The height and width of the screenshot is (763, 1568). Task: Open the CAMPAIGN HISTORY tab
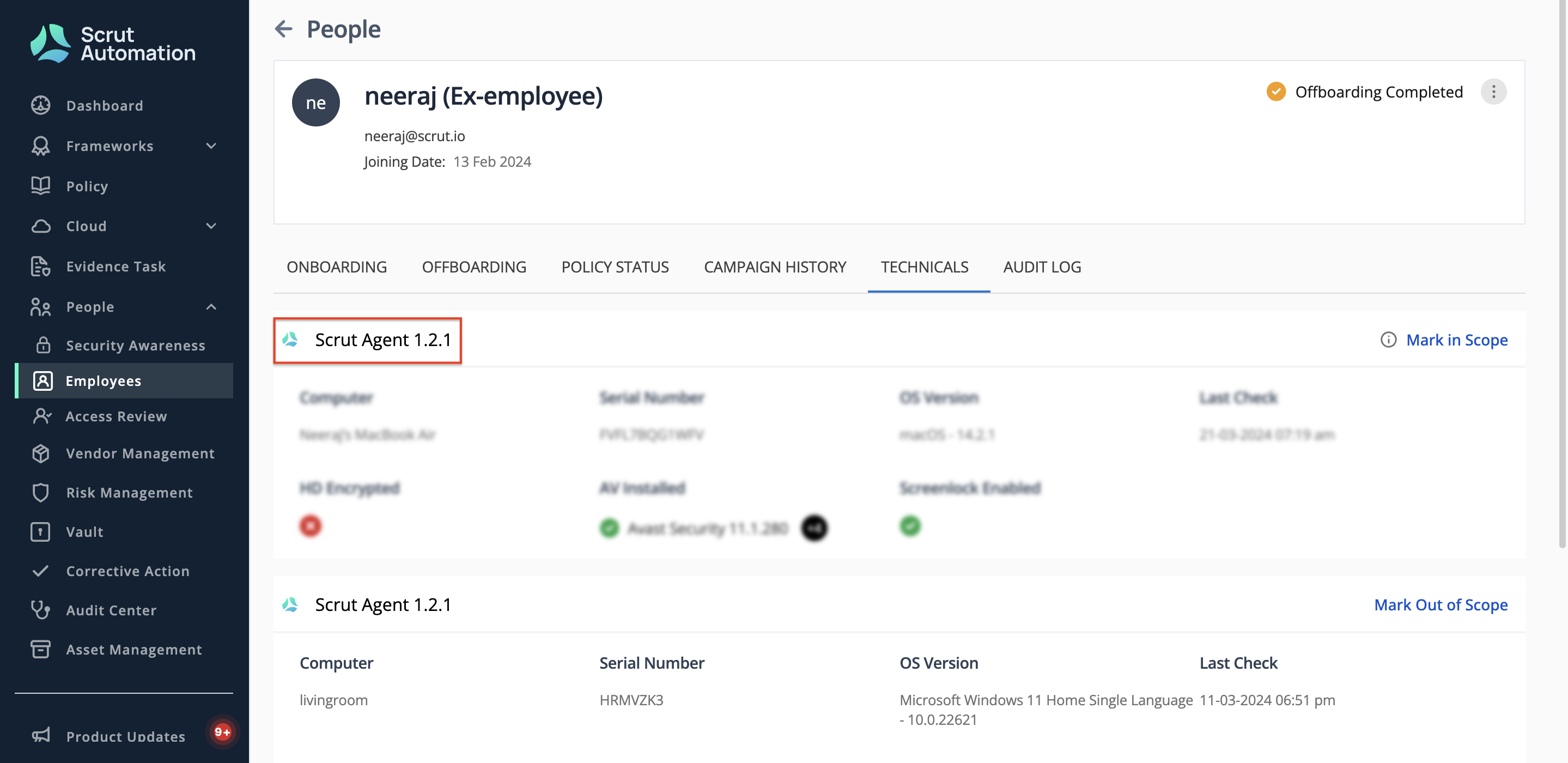775,267
